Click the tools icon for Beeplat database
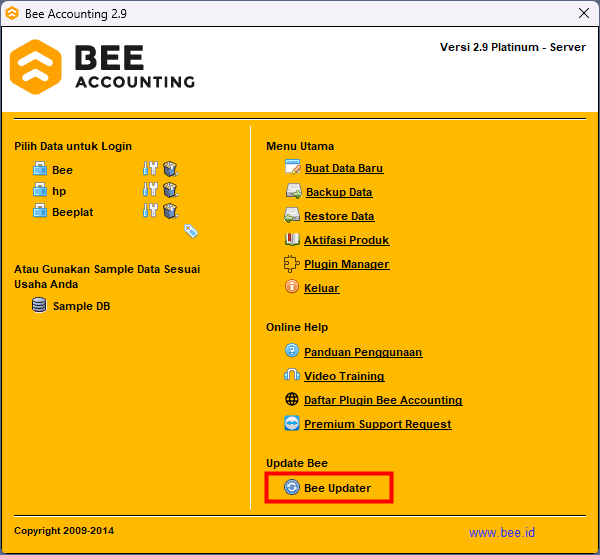This screenshot has width=600, height=555. click(150, 211)
